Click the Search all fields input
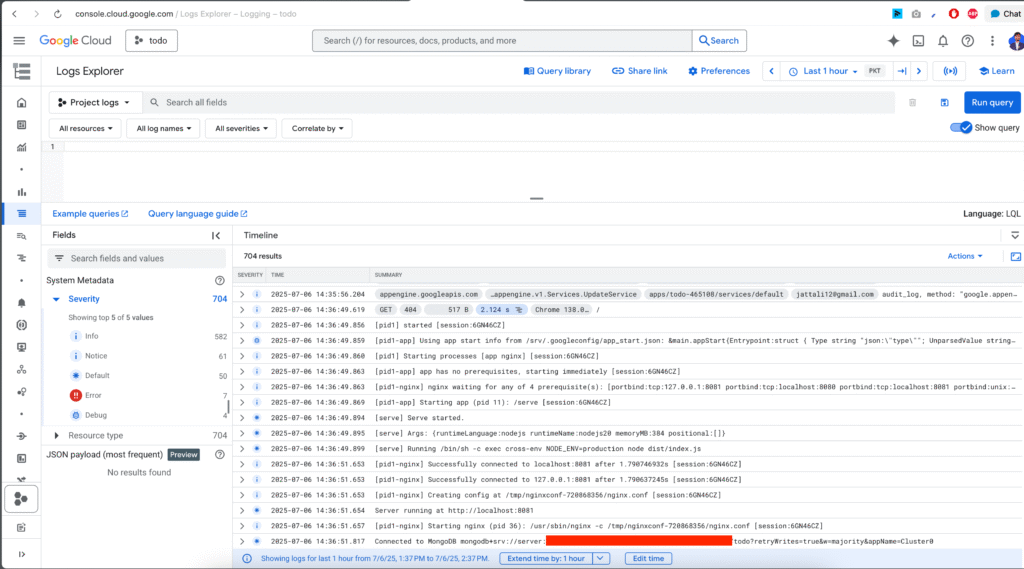The image size is (1024, 569). click(519, 103)
